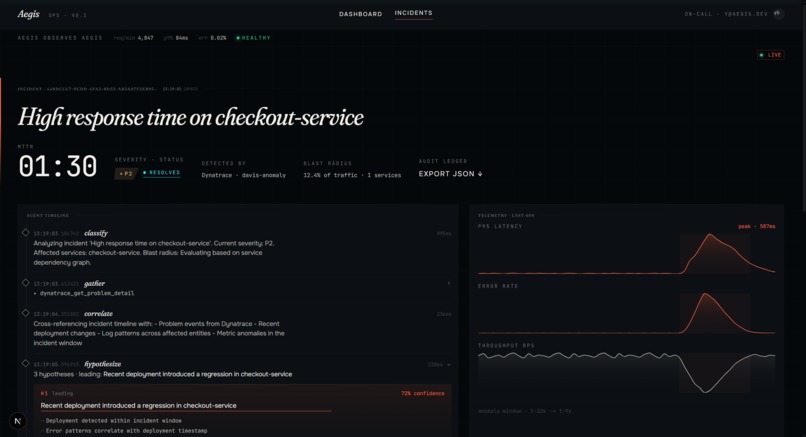
Task: Click the peak 587ms label
Action: (x=757, y=226)
